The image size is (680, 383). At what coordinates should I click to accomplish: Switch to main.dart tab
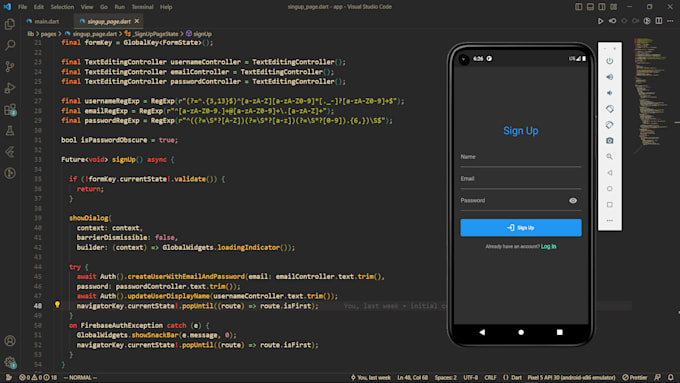point(42,21)
